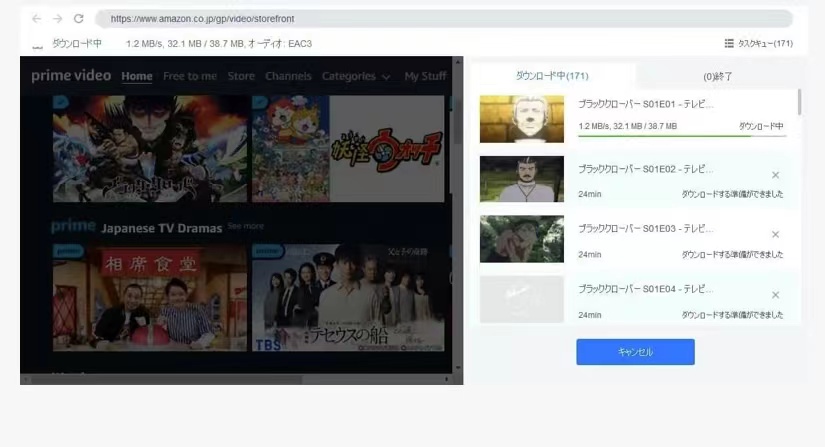825x447 pixels.
Task: Select the S01E02 episode thumbnail
Action: coord(521,179)
